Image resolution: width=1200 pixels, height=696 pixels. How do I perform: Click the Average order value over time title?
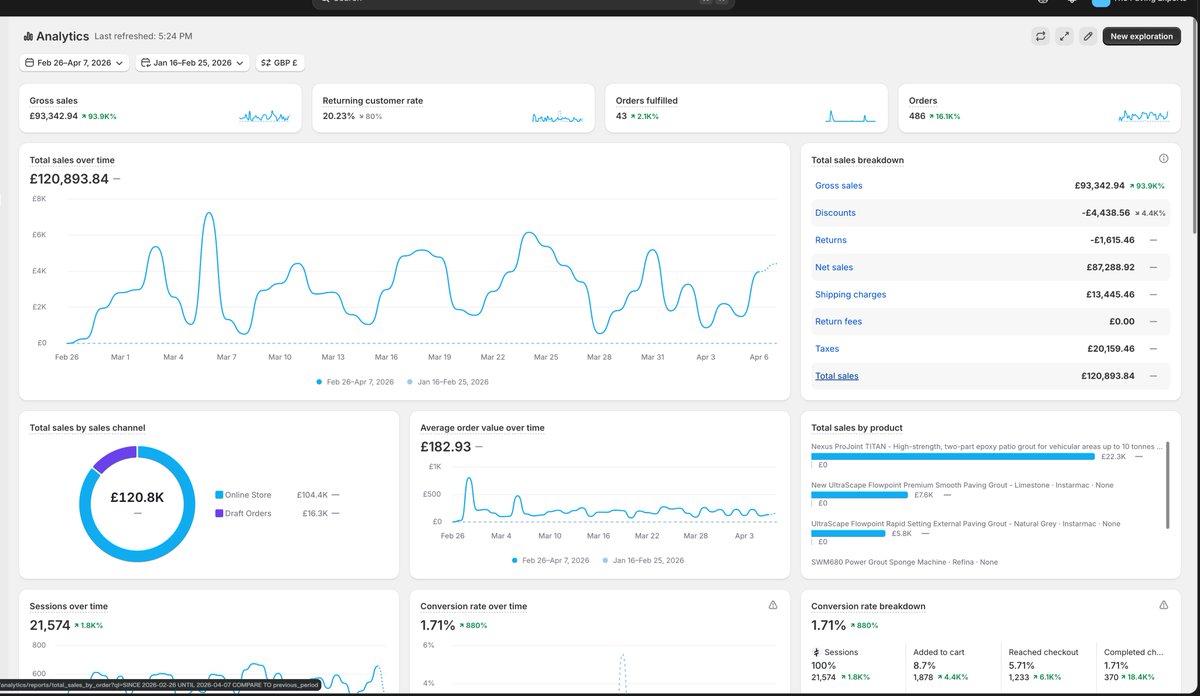pos(482,428)
